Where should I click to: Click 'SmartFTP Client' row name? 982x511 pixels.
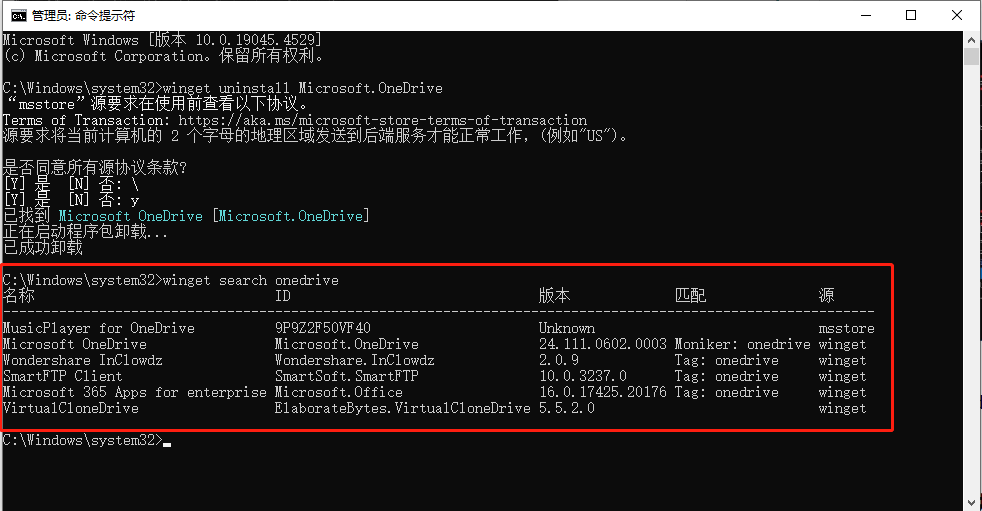point(63,376)
